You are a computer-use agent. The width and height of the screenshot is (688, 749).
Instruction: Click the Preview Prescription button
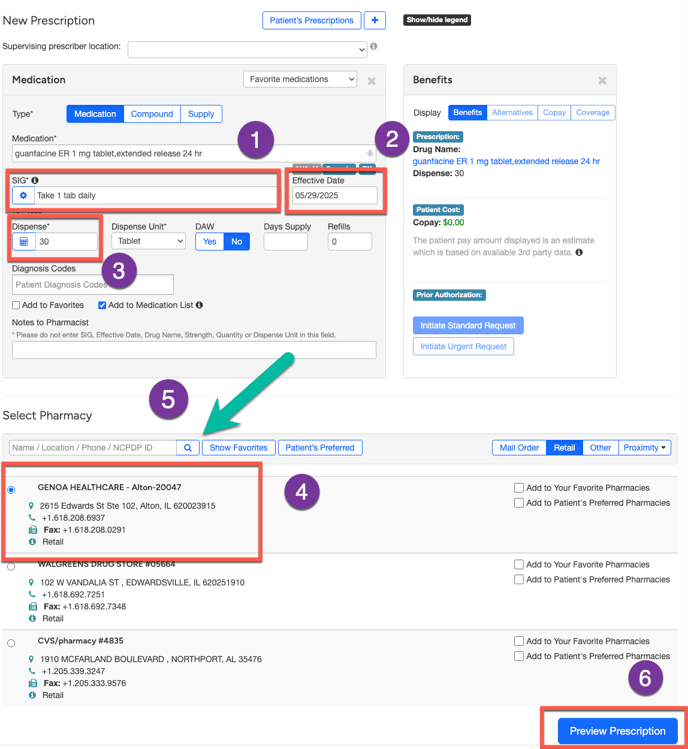[x=617, y=731]
